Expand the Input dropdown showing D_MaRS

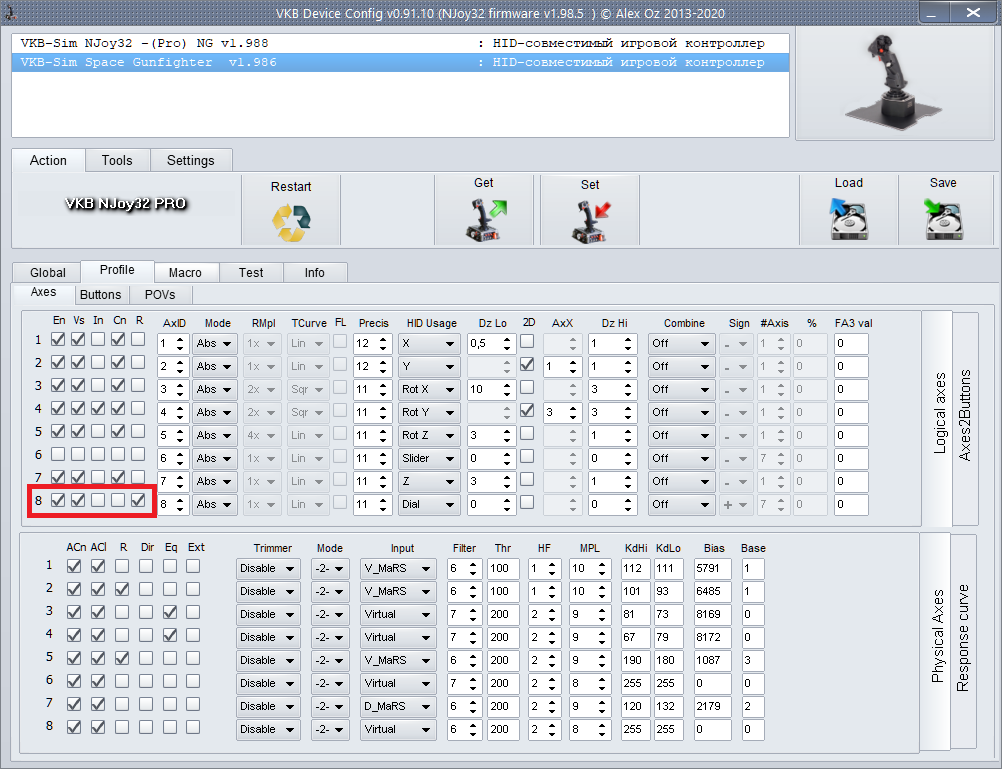point(399,706)
